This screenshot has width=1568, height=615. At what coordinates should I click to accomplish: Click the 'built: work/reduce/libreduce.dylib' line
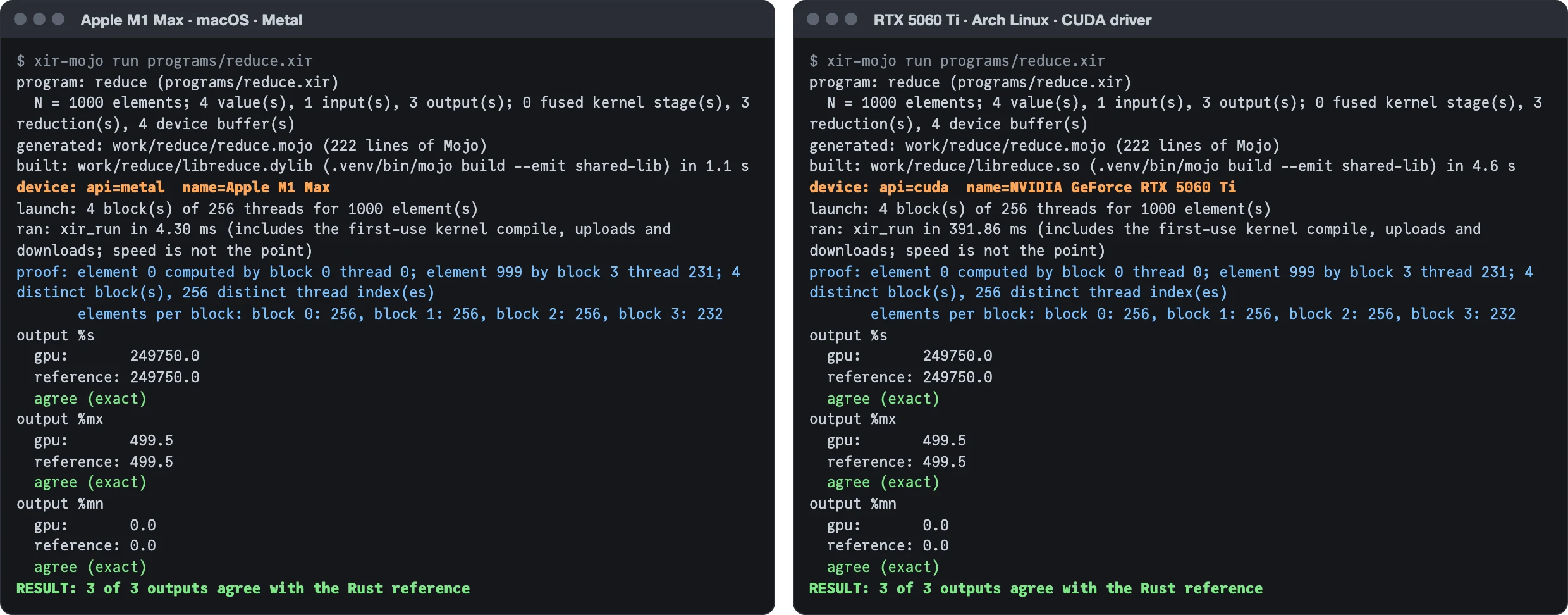tap(383, 166)
